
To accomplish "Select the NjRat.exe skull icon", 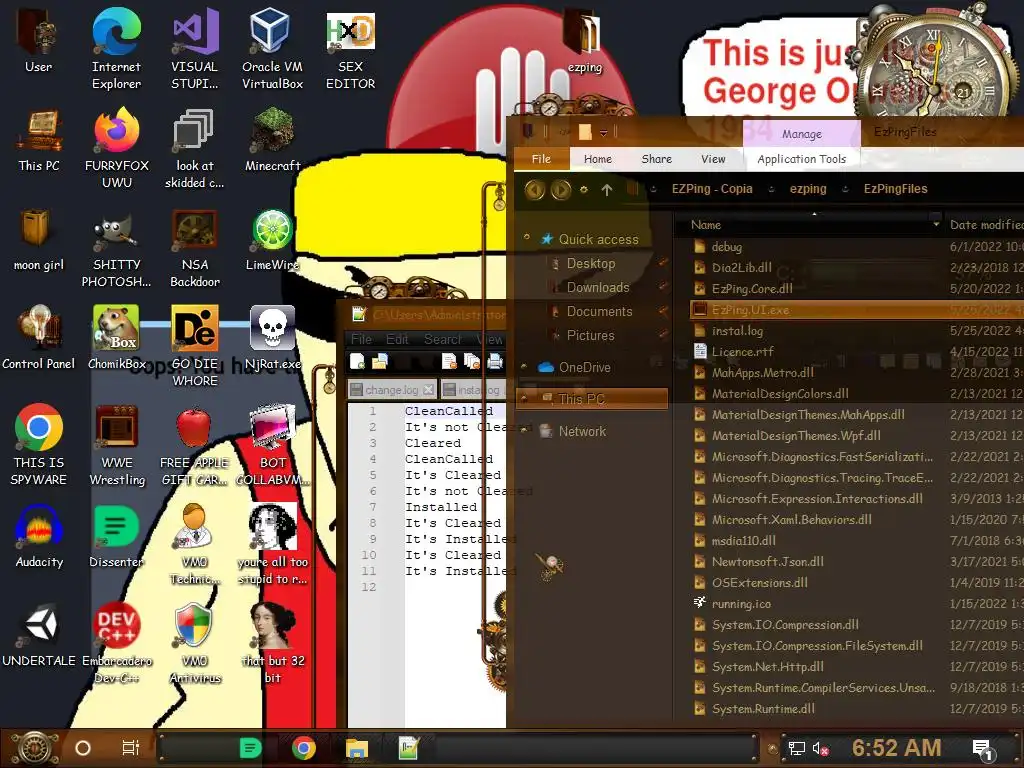I will [x=272, y=338].
